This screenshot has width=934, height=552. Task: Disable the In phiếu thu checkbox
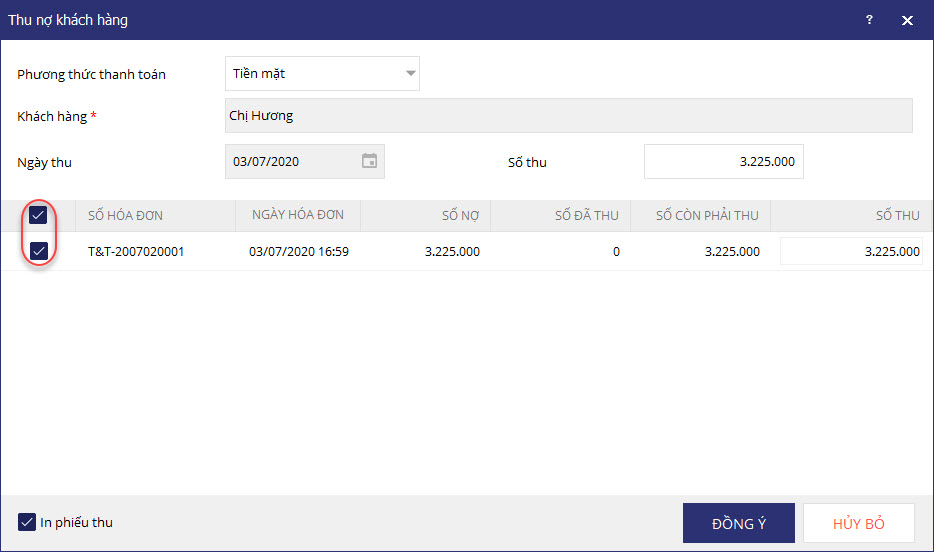(x=26, y=522)
